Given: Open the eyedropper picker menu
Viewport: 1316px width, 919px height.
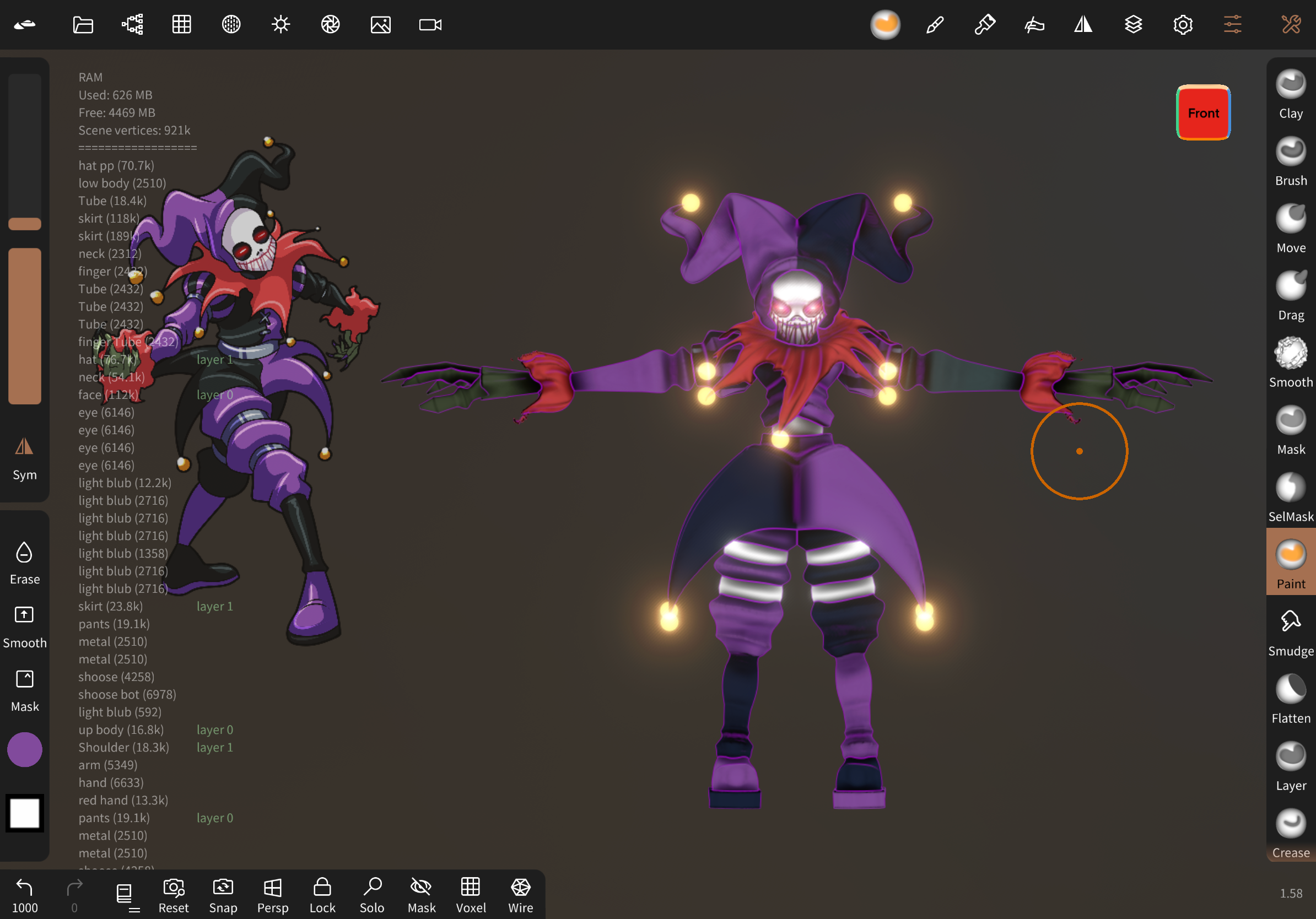Looking at the screenshot, I should (985, 25).
